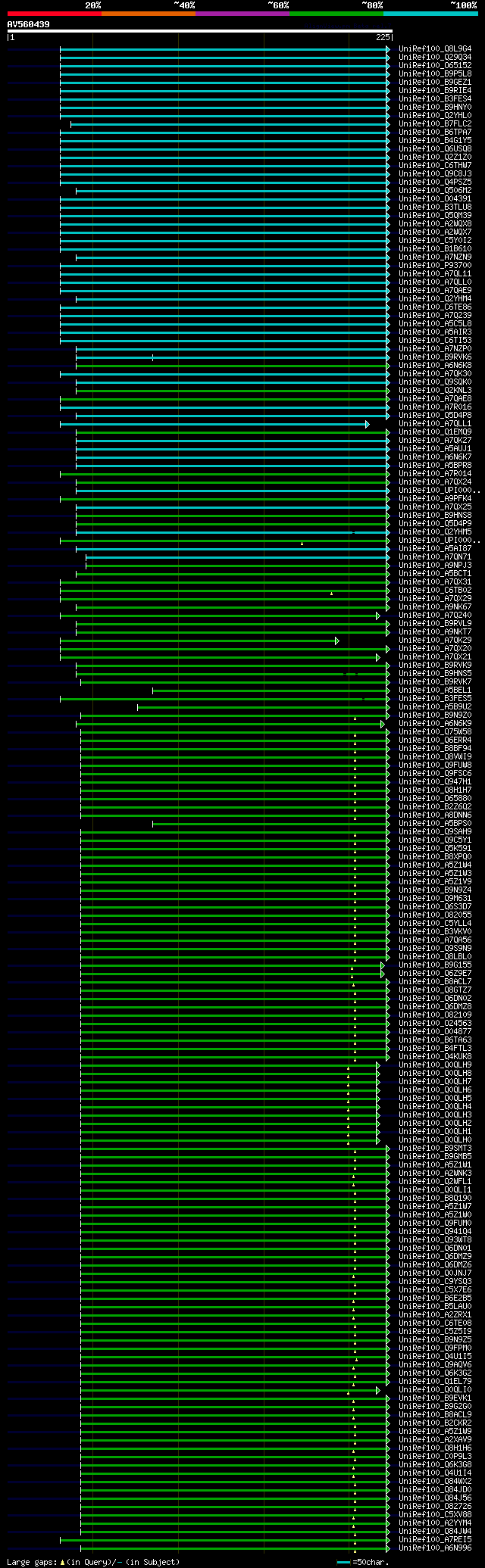
Task: Open the UniRef100_O65880 hit label
Action: coord(435,799)
